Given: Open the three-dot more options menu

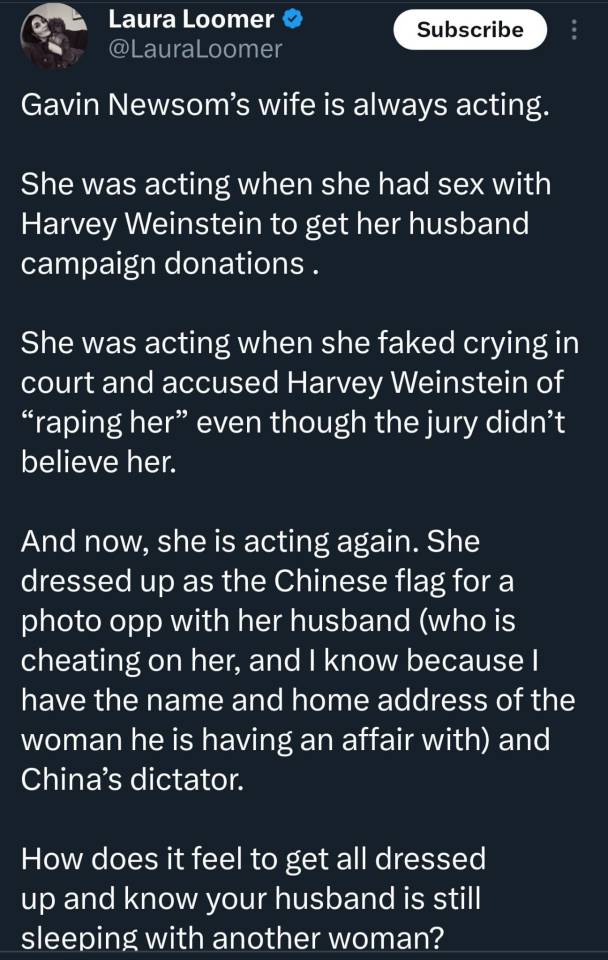Looking at the screenshot, I should 573,30.
